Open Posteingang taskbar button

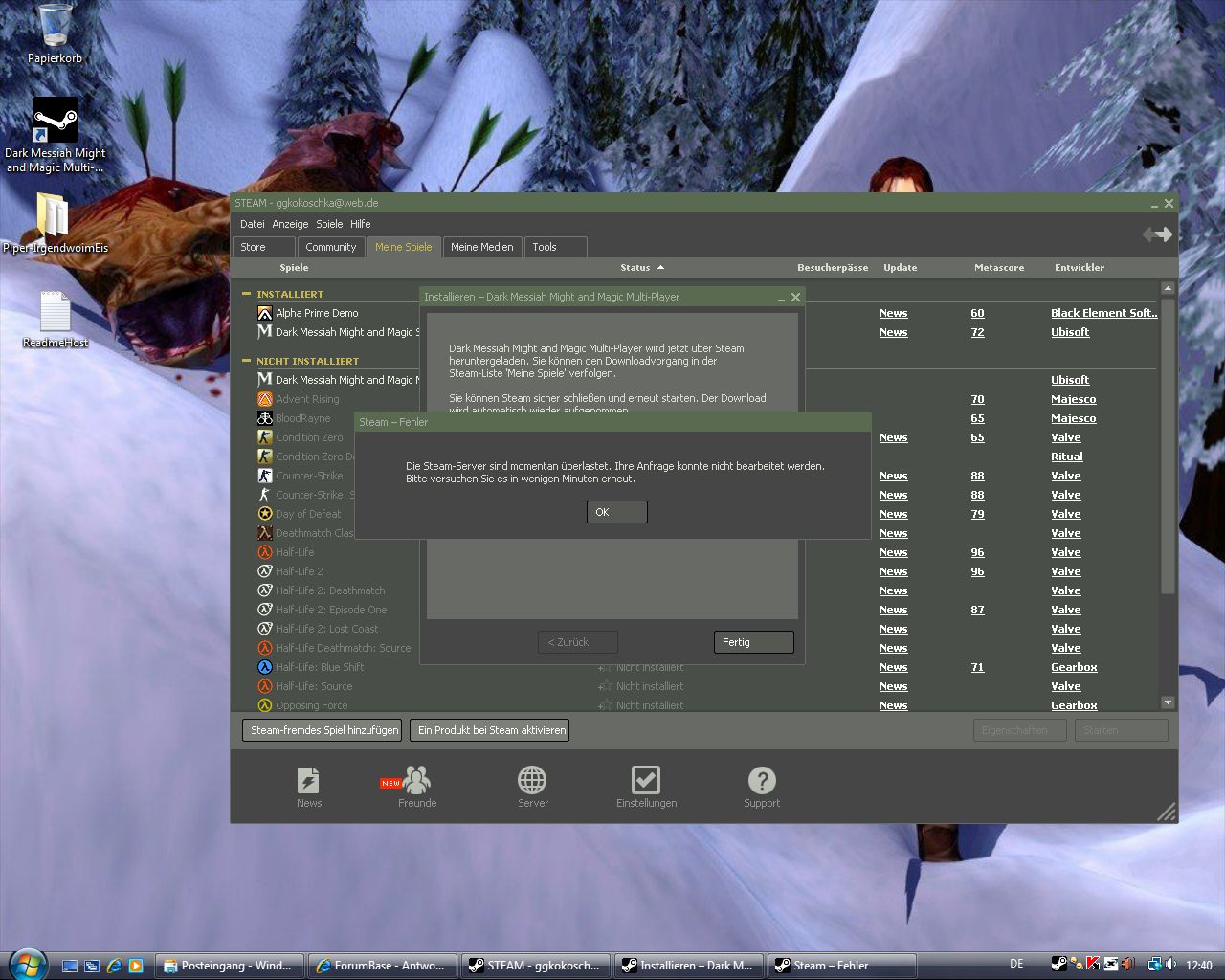pyautogui.click(x=230, y=966)
